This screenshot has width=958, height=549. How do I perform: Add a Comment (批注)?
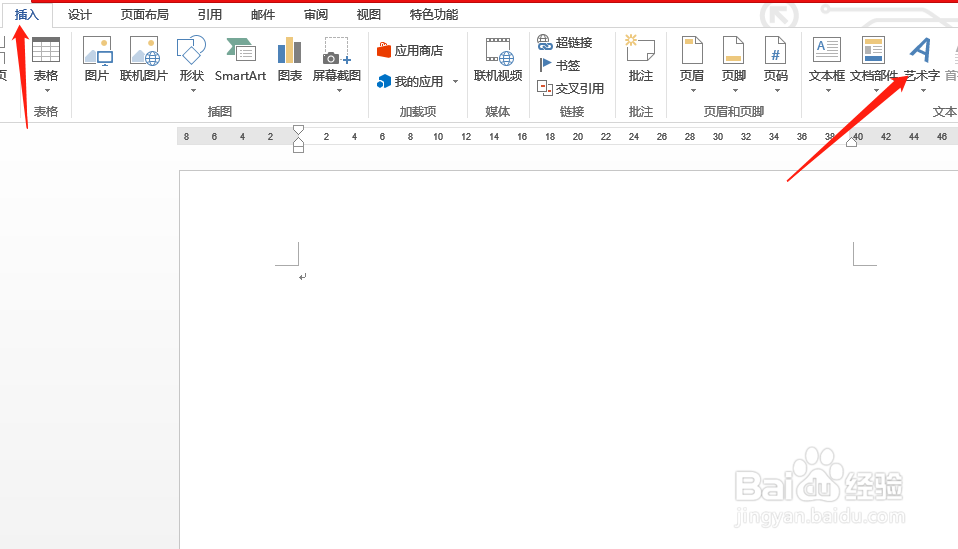tap(640, 59)
